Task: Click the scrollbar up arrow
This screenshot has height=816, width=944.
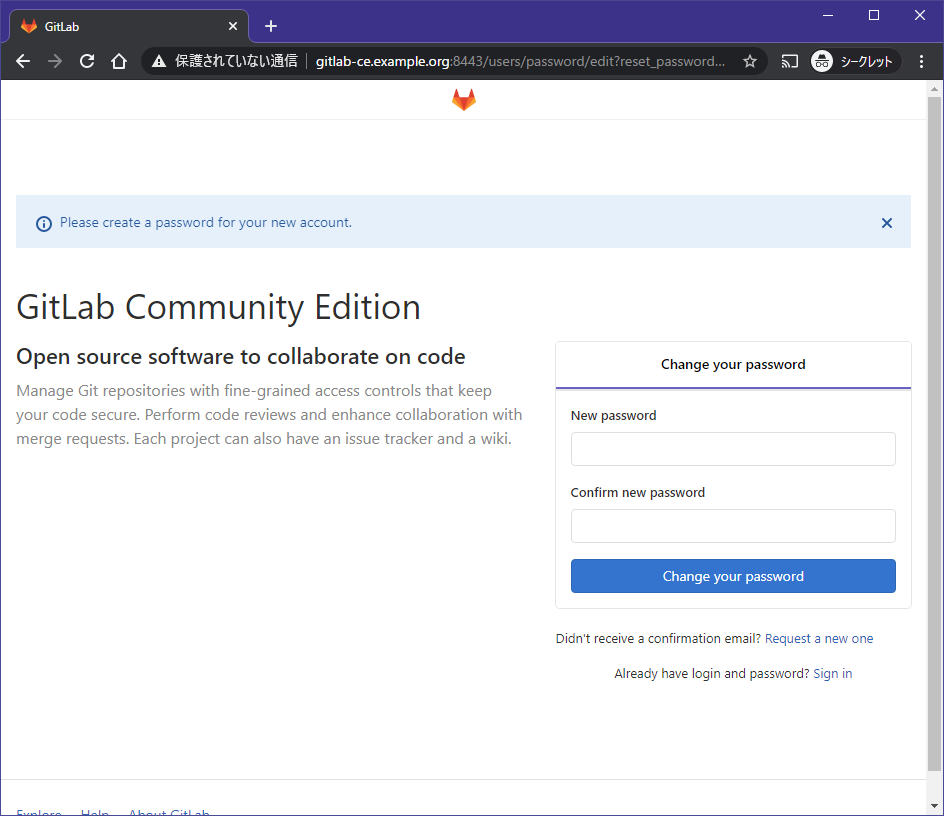Action: pos(934,89)
